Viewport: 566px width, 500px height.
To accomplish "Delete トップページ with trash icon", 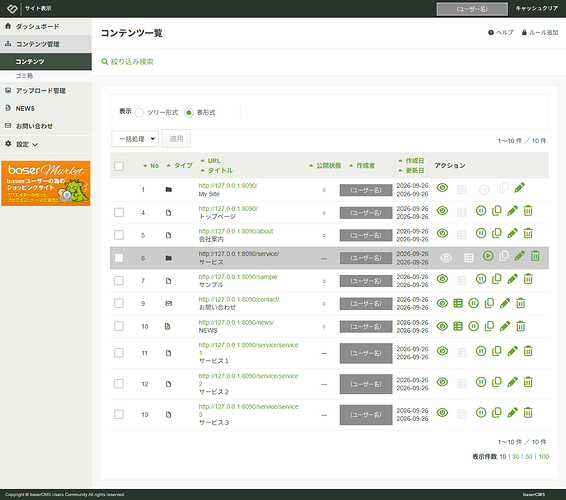I will (x=528, y=211).
